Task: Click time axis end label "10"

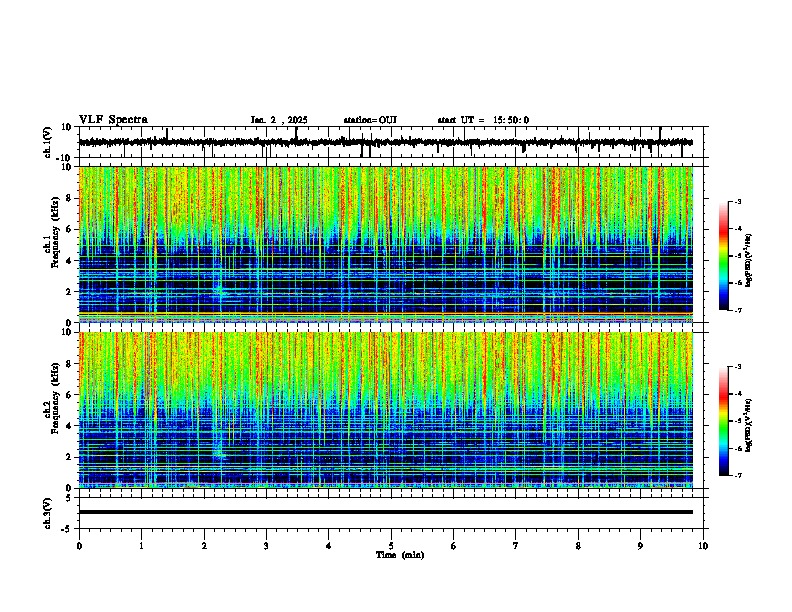Action: [703, 546]
